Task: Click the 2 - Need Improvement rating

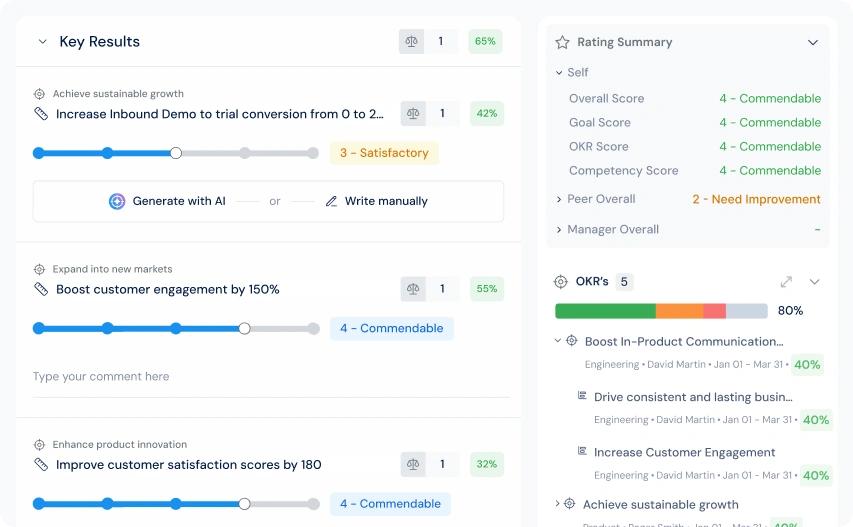Action: coord(756,200)
